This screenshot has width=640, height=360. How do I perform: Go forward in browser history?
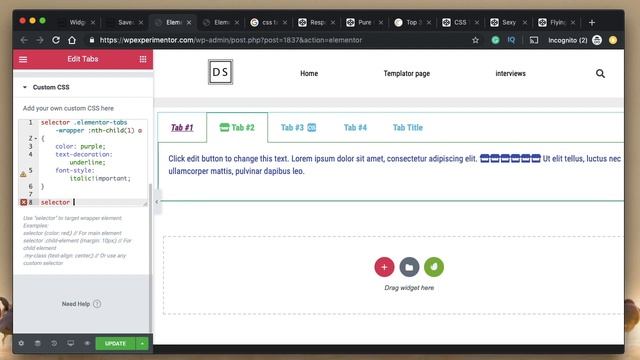point(40,40)
